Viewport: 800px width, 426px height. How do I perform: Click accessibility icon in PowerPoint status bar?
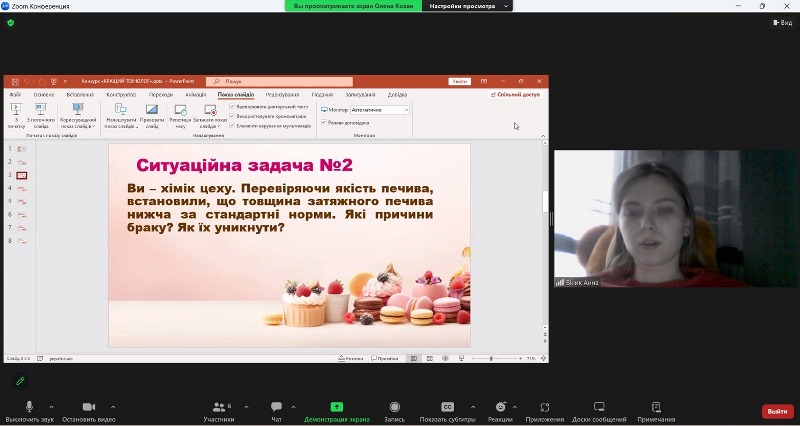click(40, 359)
